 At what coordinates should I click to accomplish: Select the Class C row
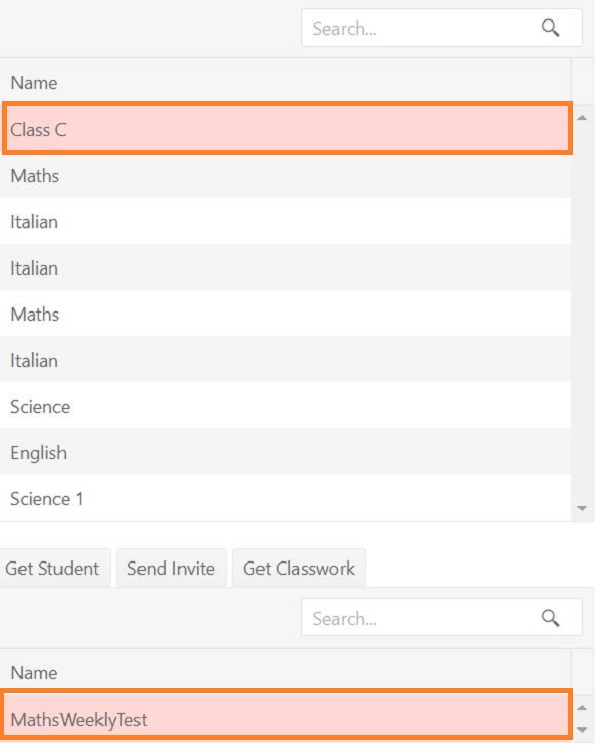pos(286,129)
